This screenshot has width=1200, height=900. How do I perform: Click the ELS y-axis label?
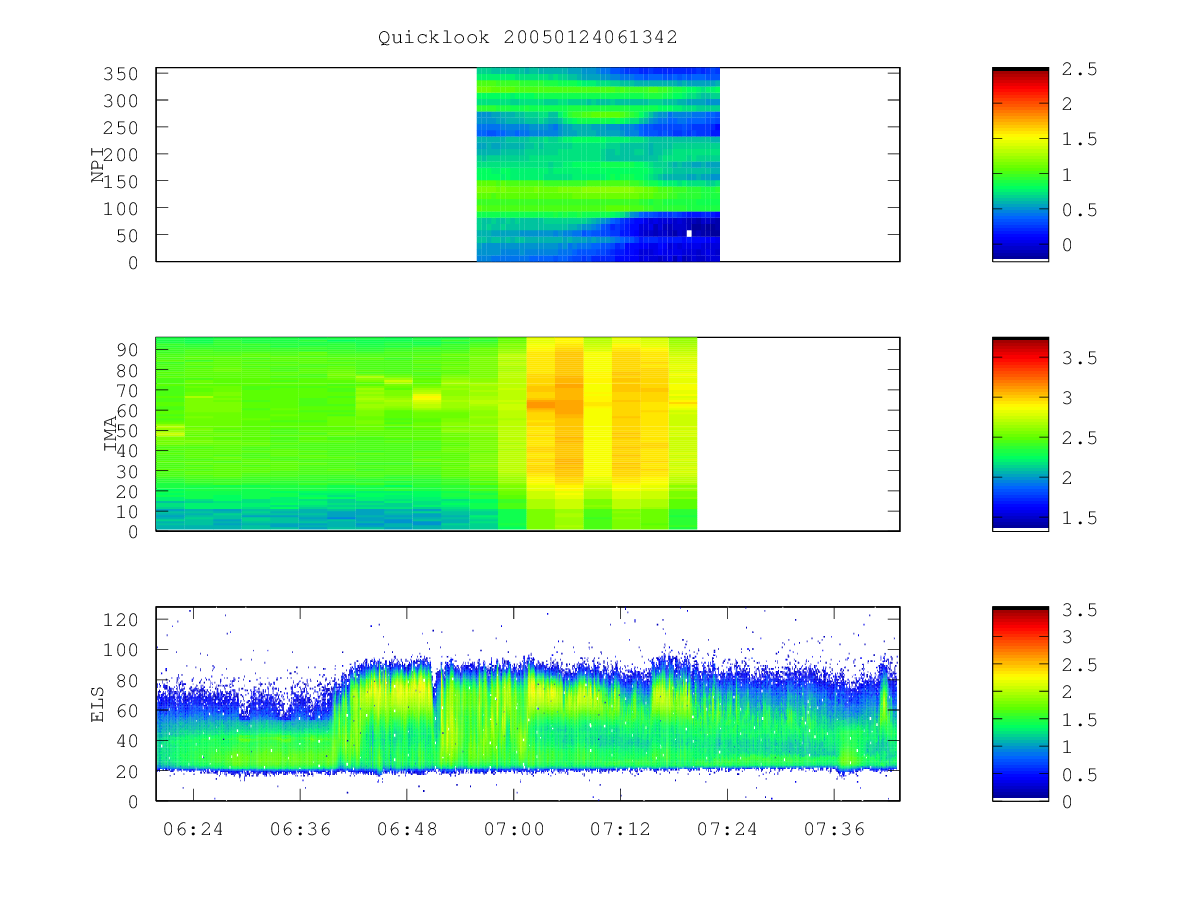pyautogui.click(x=98, y=704)
